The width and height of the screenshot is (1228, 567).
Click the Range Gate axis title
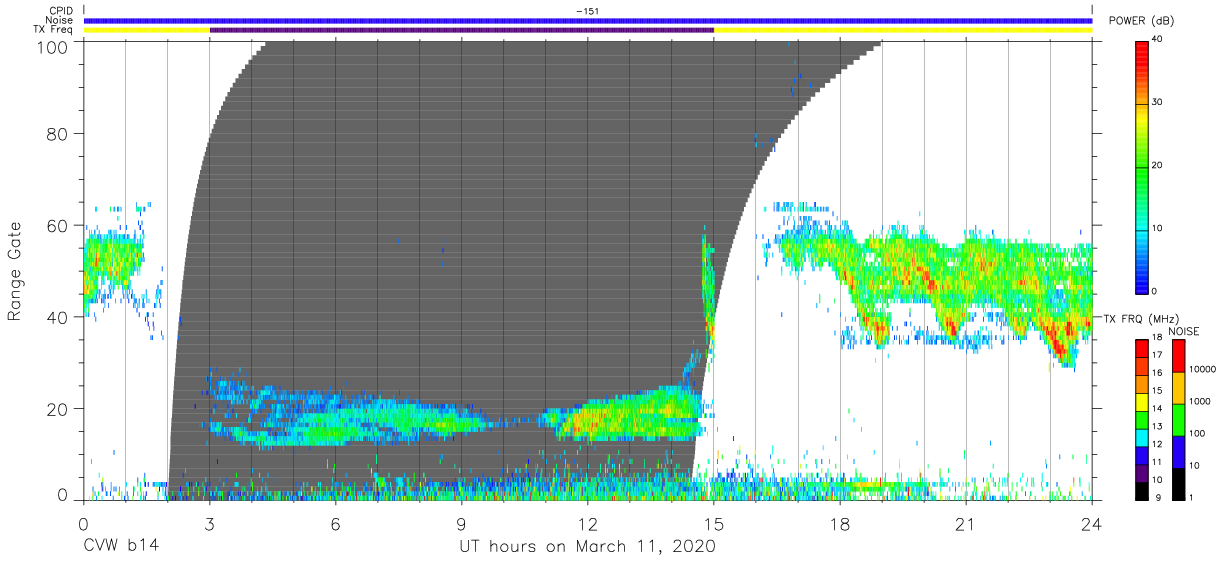(15, 271)
